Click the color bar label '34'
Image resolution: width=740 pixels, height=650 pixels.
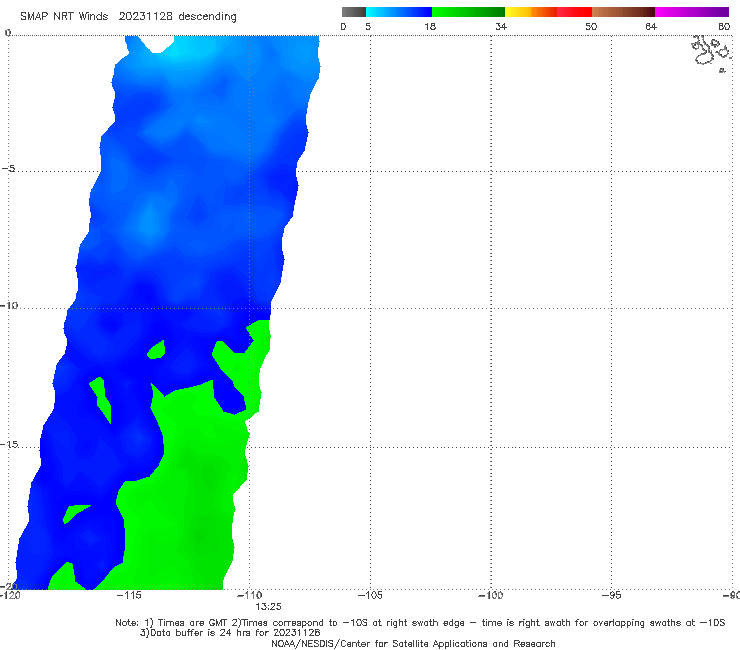point(501,27)
